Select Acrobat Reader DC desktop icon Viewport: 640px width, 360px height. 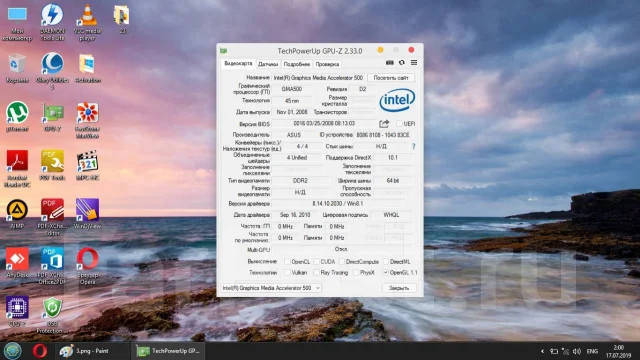pos(17,169)
